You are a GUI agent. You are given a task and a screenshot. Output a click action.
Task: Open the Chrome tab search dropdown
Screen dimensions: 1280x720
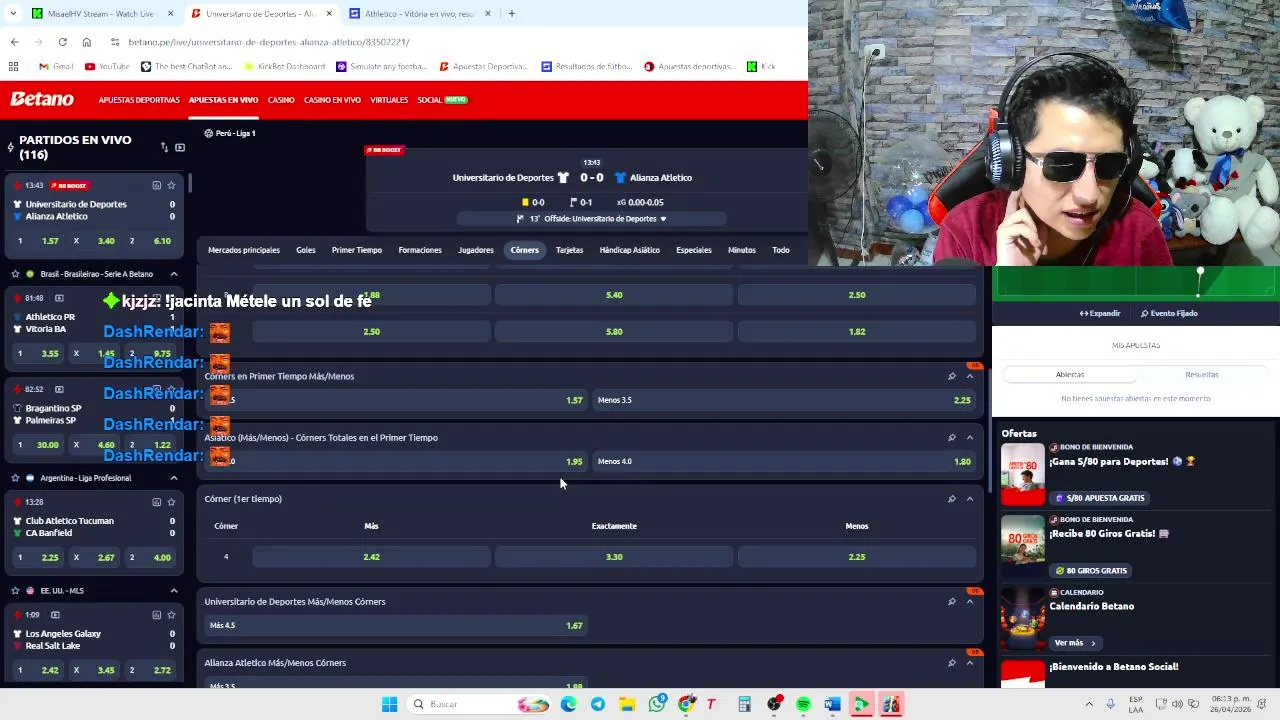(13, 14)
